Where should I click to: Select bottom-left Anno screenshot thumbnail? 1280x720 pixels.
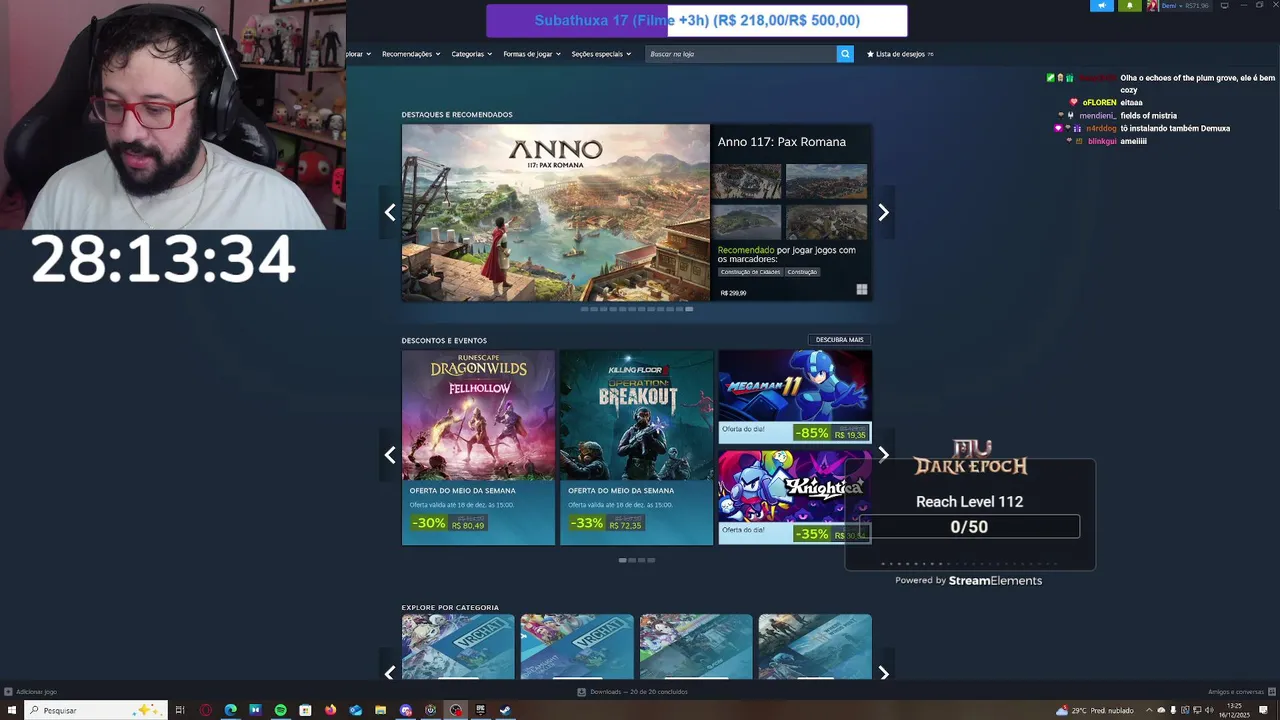747,222
